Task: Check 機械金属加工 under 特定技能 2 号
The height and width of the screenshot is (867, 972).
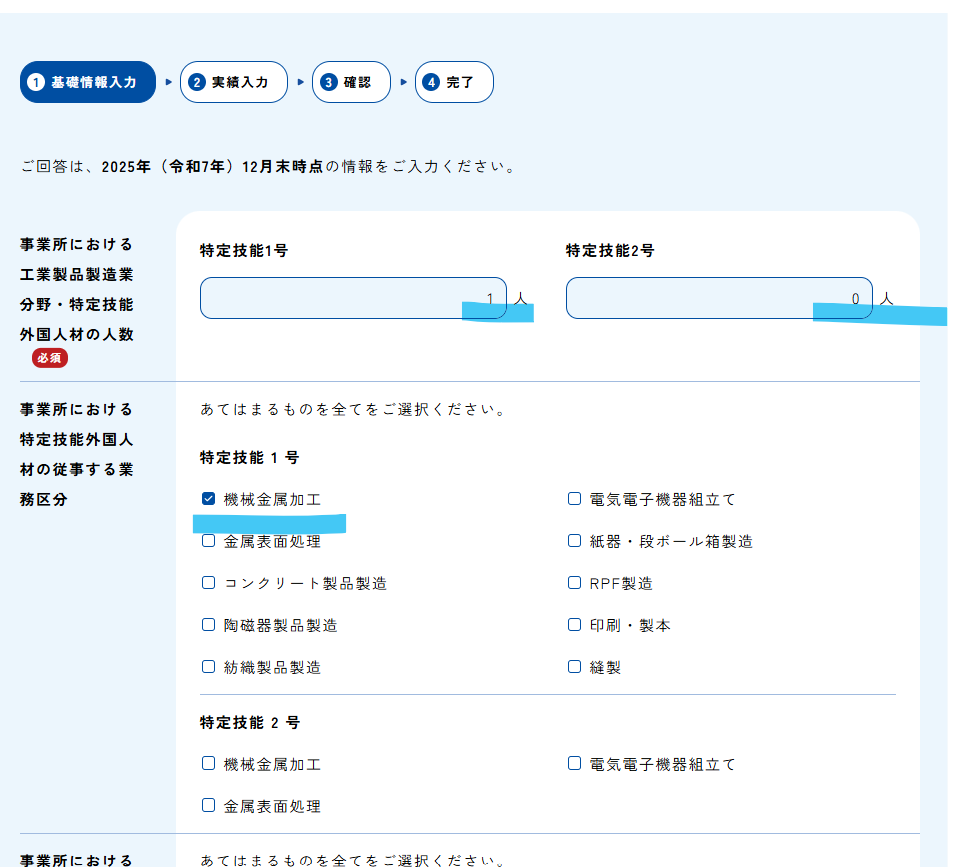Action: [209, 763]
